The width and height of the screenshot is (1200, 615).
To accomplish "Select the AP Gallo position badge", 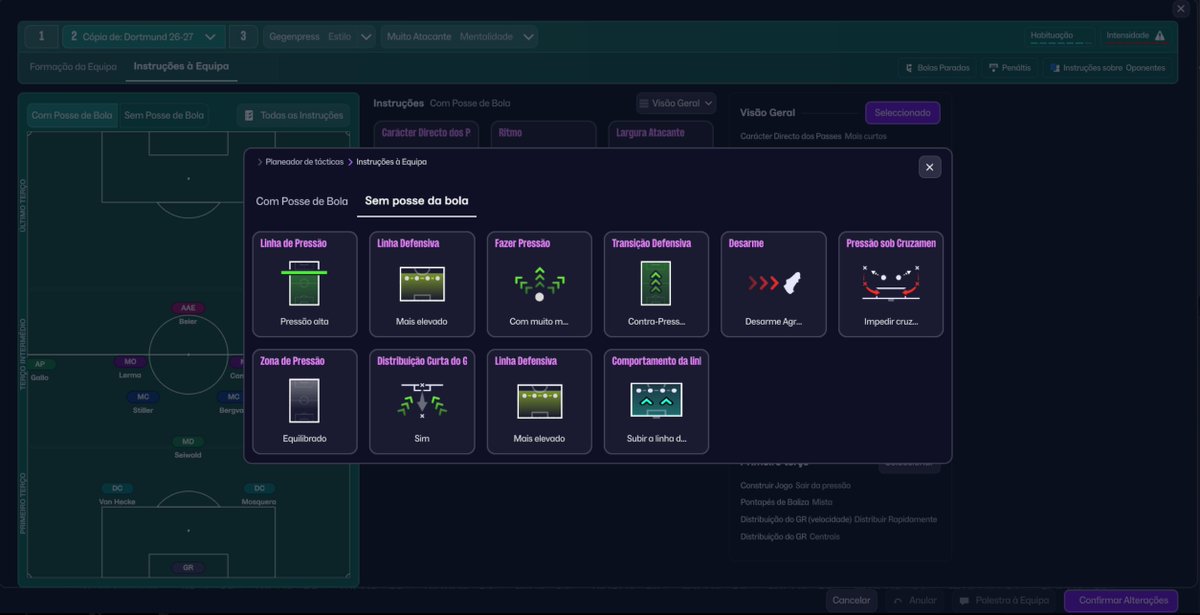I will [40, 364].
